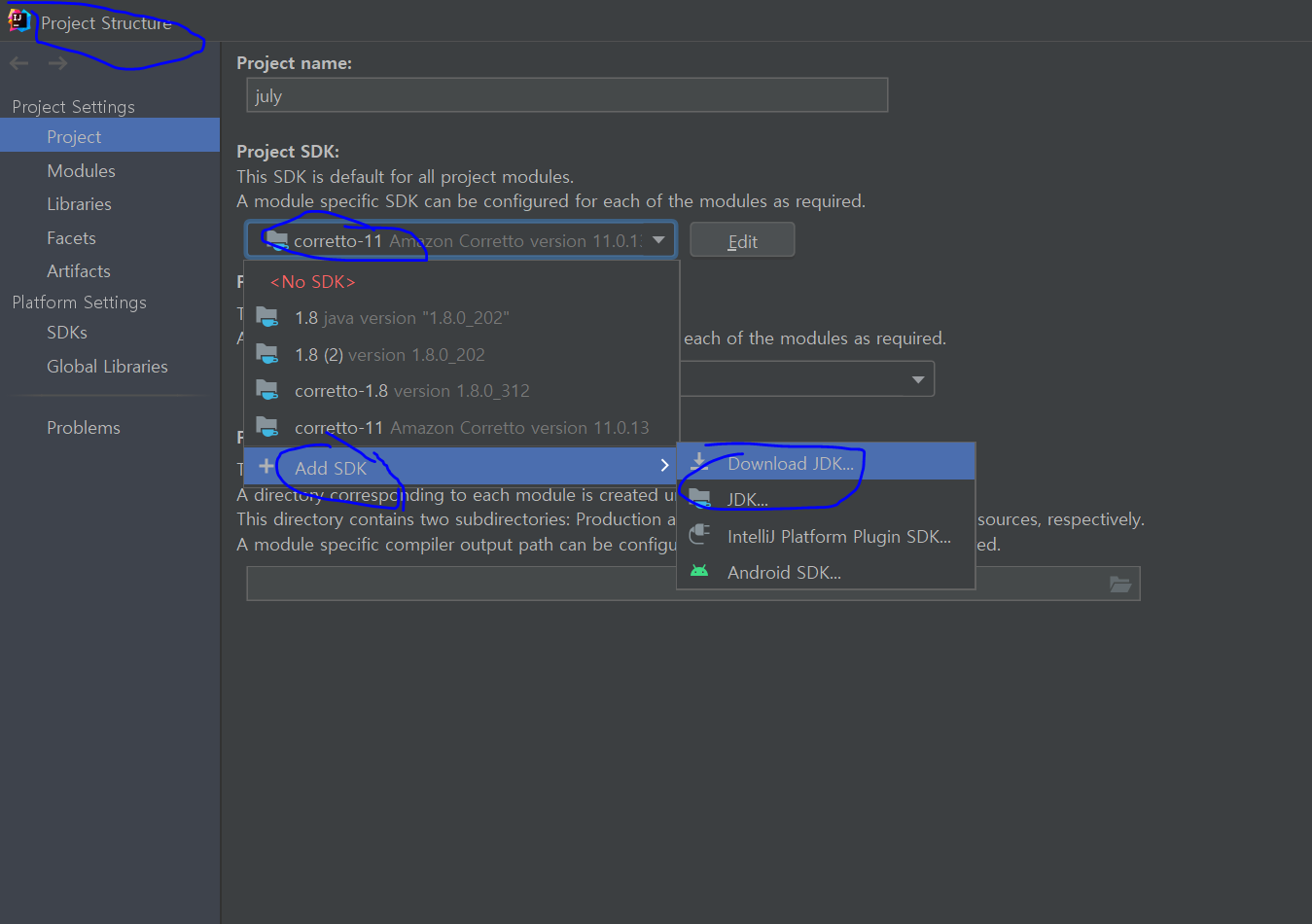The image size is (1312, 924).
Task: Click the download arrow icon of Download JDK
Action: coord(699,463)
